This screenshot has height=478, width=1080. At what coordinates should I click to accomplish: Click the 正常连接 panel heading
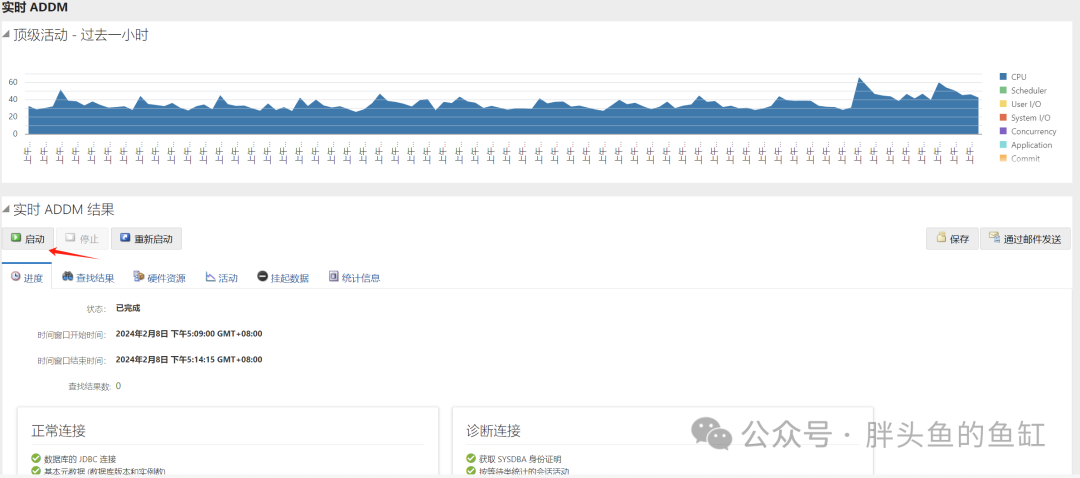(x=59, y=431)
